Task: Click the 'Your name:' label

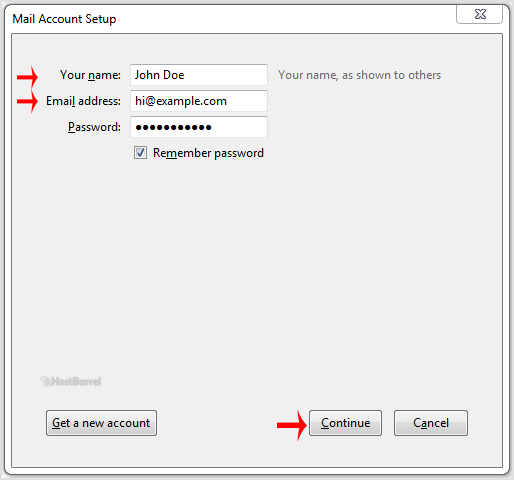Action: tap(90, 75)
